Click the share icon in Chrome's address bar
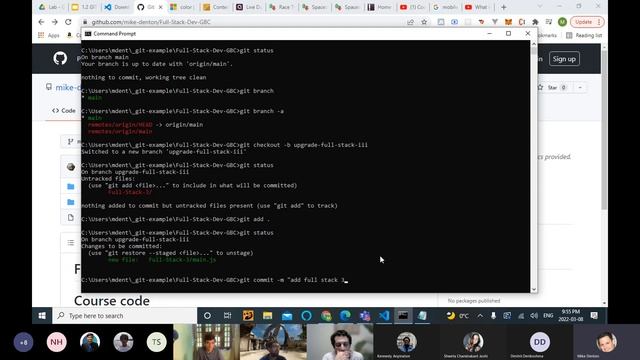The height and width of the screenshot is (360, 640). point(410,22)
